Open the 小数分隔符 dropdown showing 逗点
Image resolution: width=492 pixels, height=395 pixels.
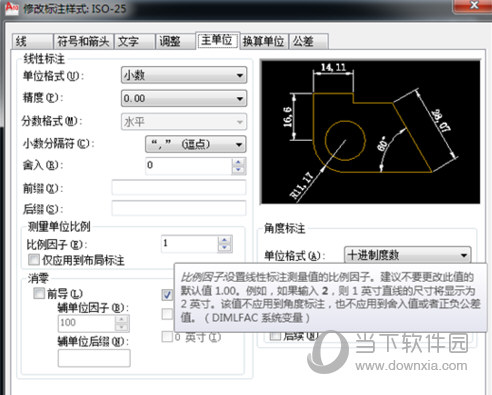click(196, 144)
